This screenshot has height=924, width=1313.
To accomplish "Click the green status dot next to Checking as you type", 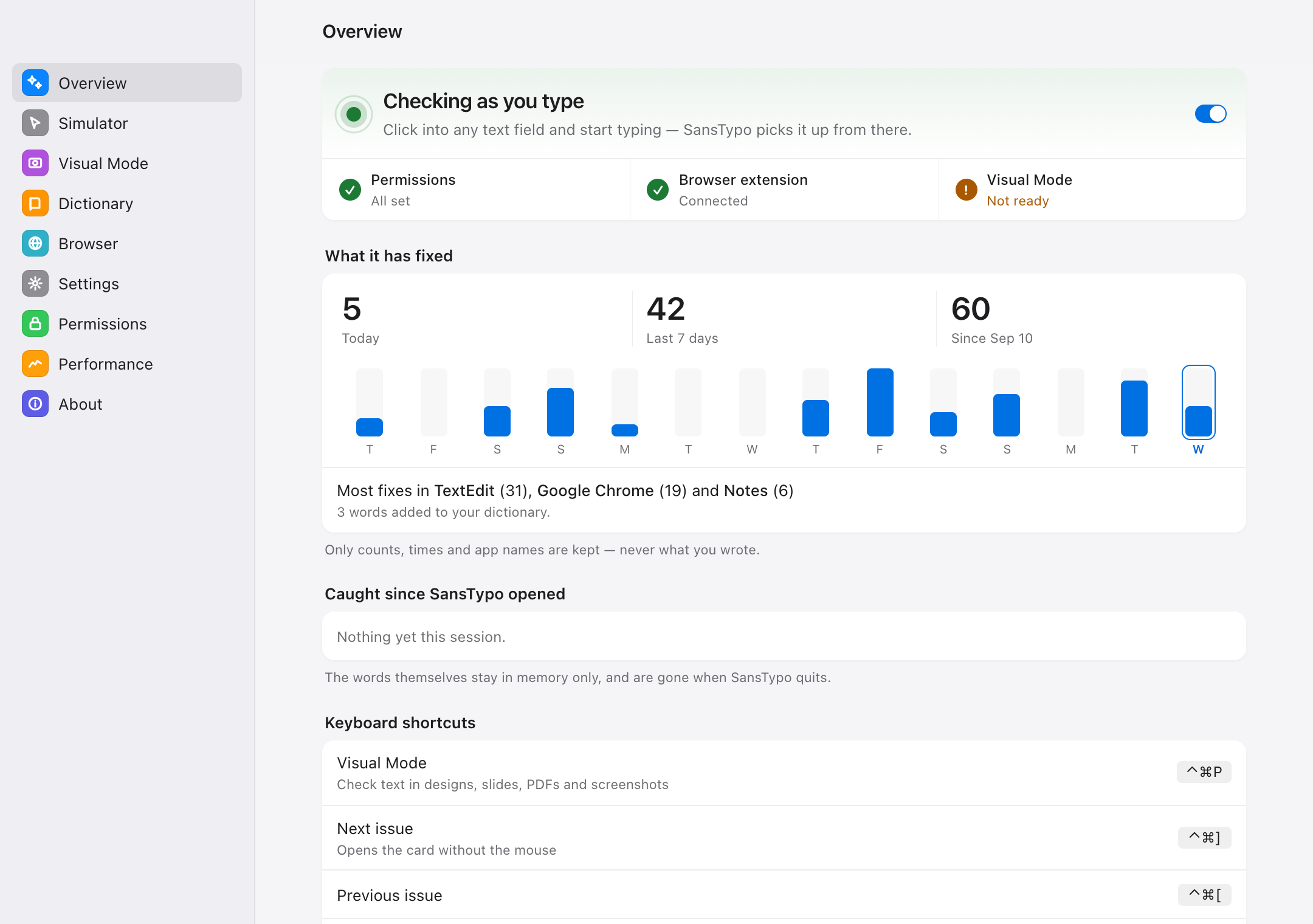I will click(x=354, y=114).
